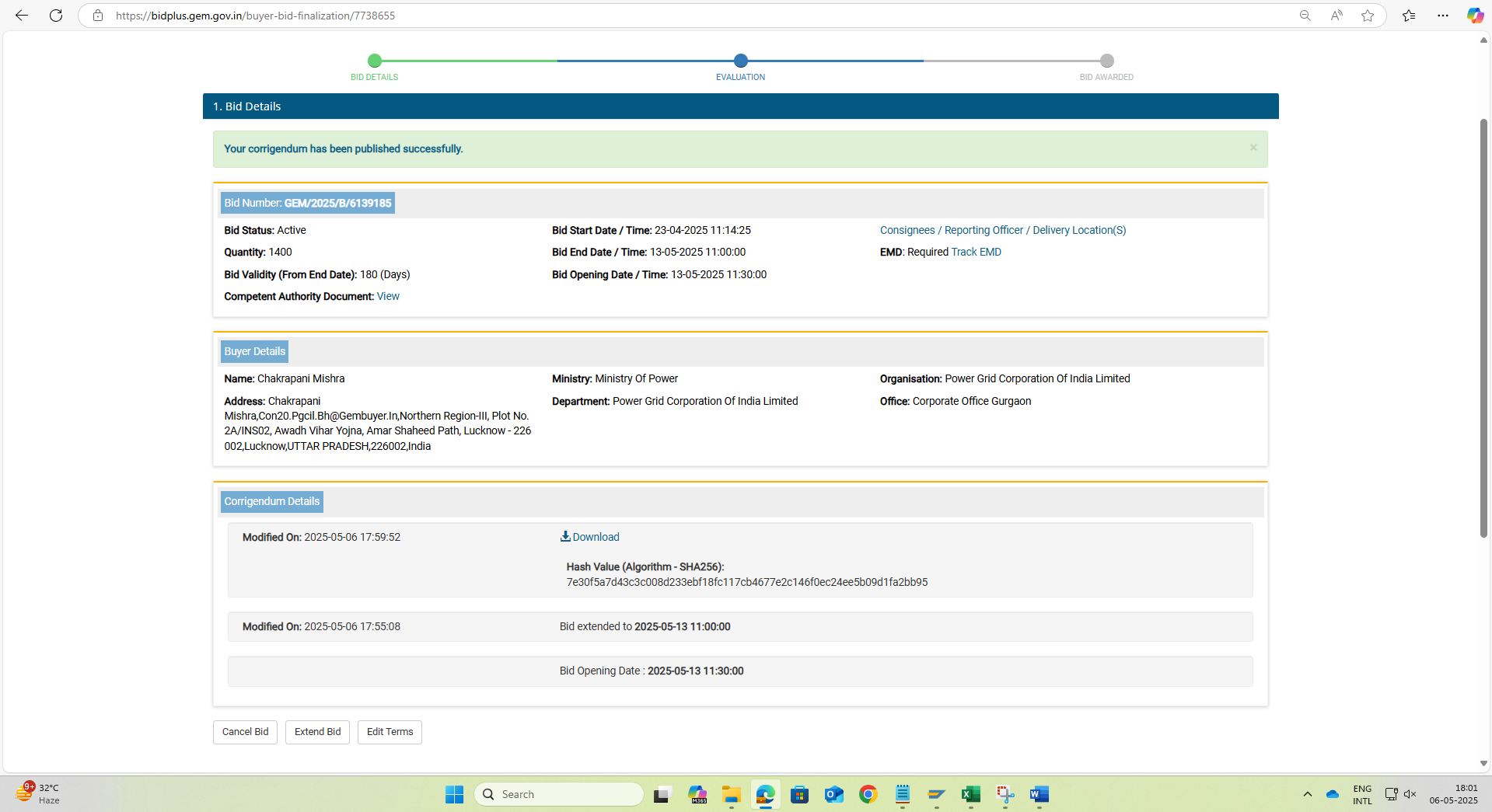Screen dimensions: 1492x812
Task: Click the taskbar Search box
Action: tap(559, 794)
